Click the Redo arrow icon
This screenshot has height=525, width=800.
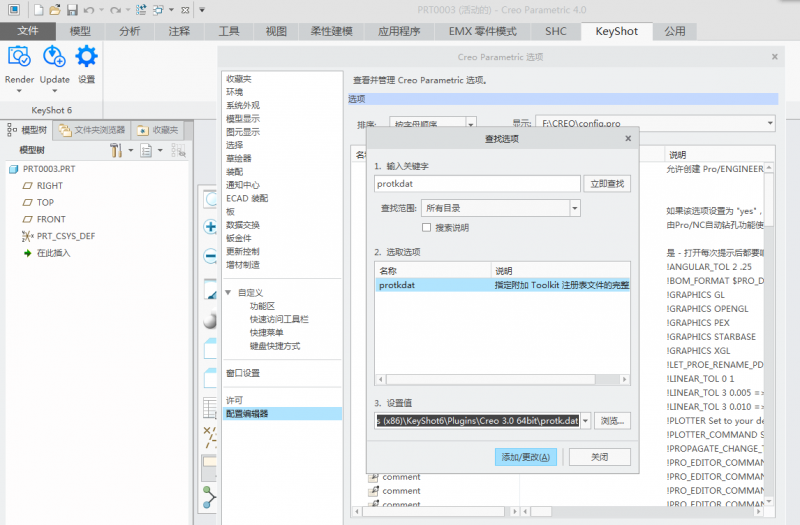pyautogui.click(x=115, y=10)
